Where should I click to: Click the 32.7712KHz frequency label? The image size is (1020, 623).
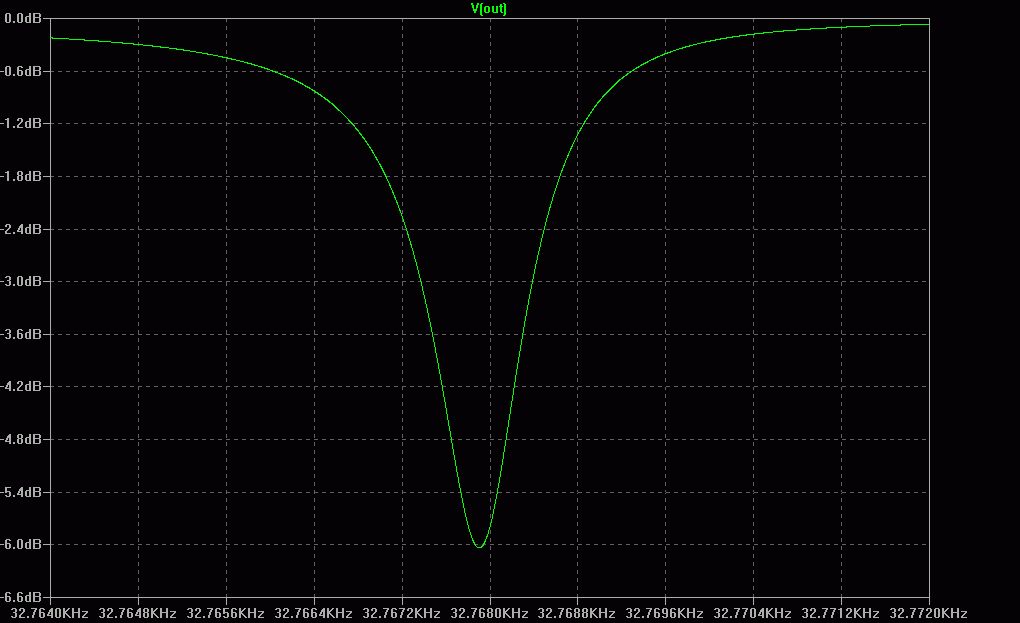[840, 613]
